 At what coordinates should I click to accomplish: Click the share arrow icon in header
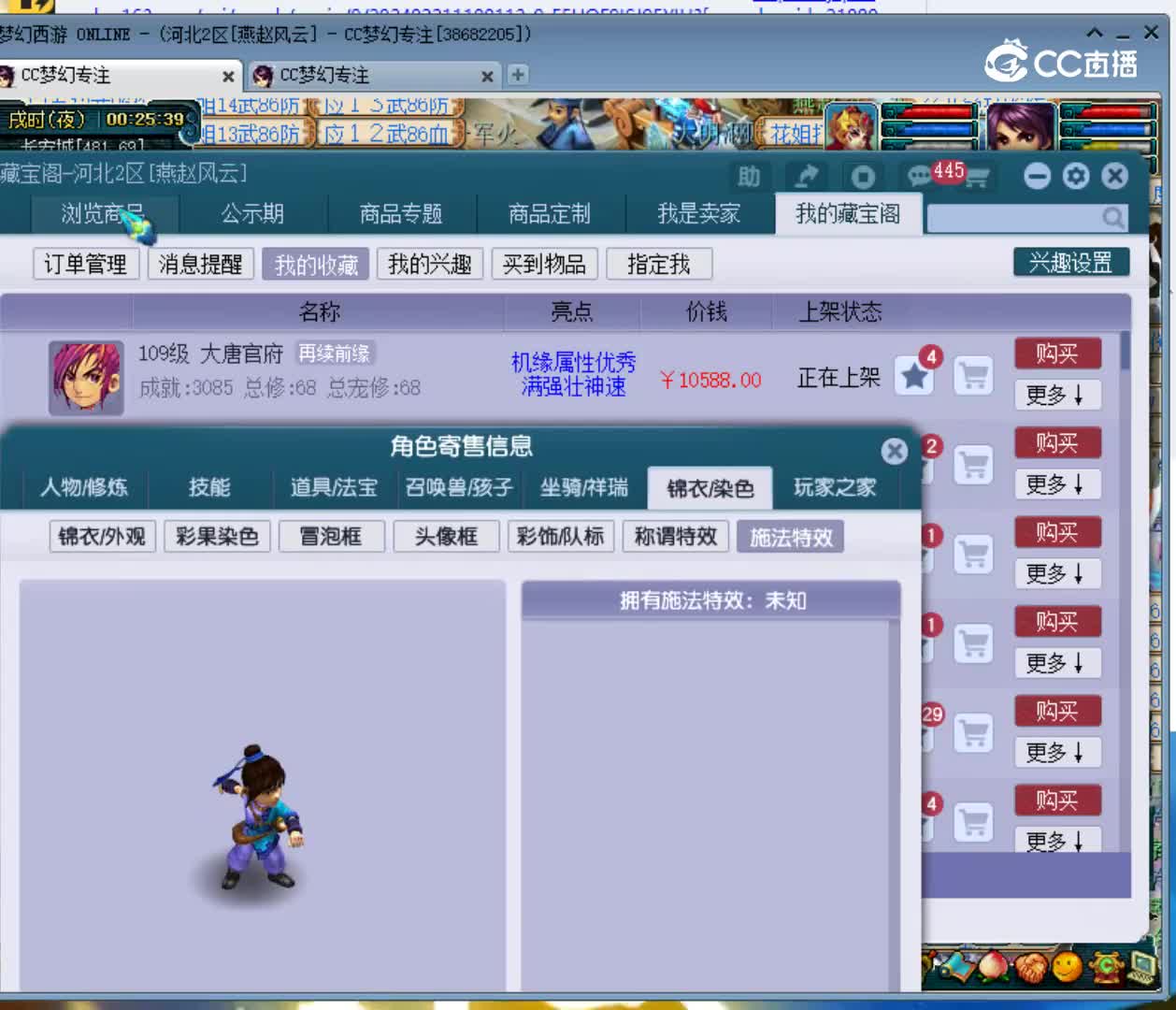806,176
